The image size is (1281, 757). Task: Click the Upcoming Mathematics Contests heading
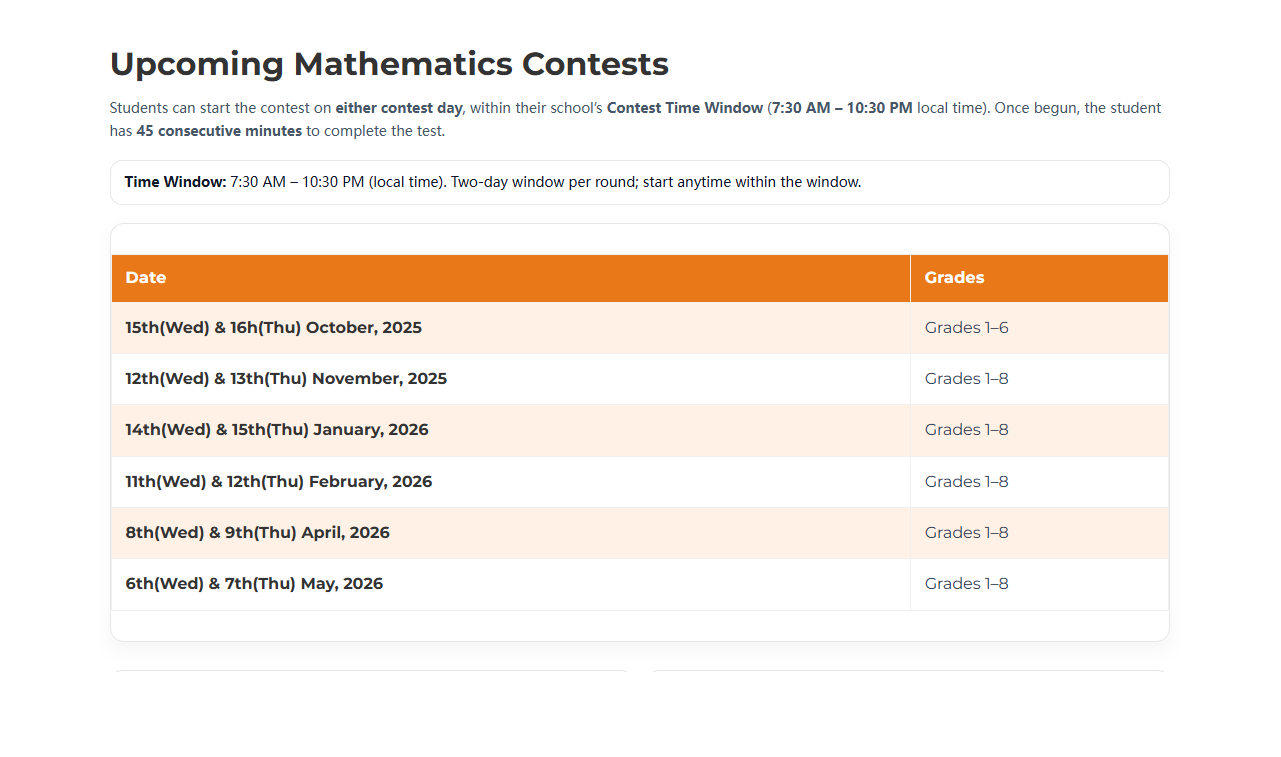pos(389,64)
